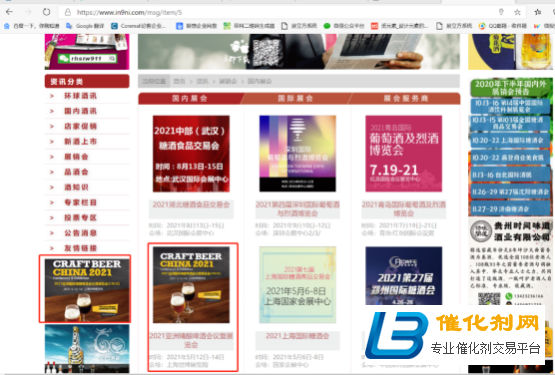Image resolution: width=555 pixels, height=375 pixels.
Task: Click the 2021第四届深圳国际葡萄酒与烈酒博览会 title
Action: pyautogui.click(x=298, y=209)
